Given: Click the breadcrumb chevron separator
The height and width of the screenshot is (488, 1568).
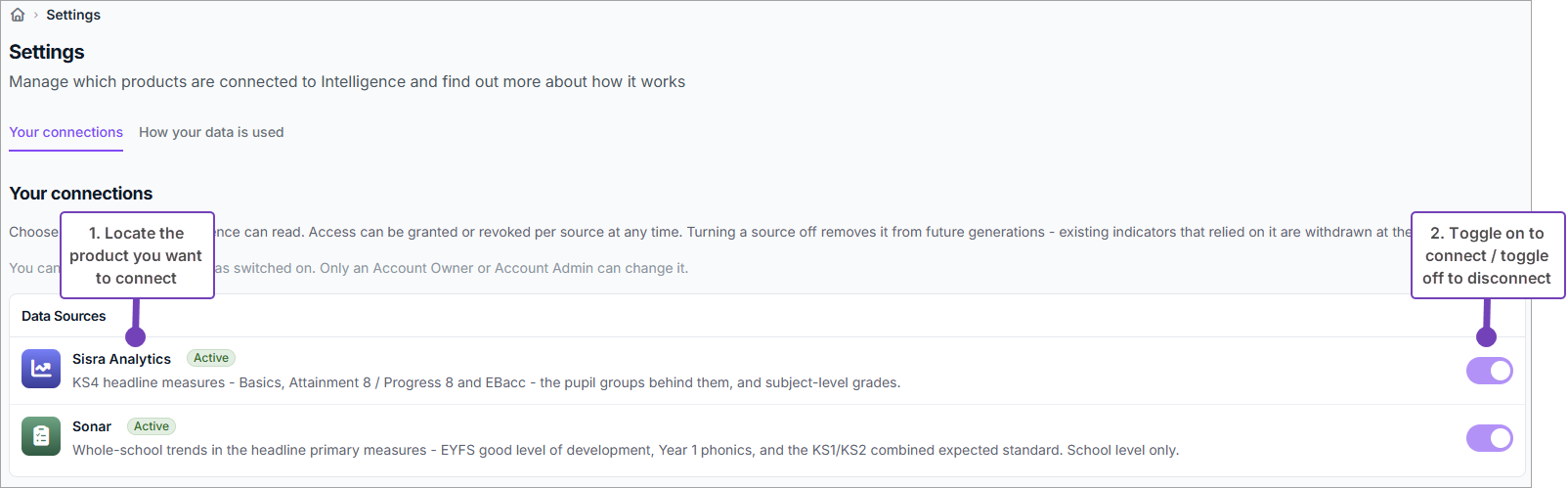Looking at the screenshot, I should tap(36, 15).
